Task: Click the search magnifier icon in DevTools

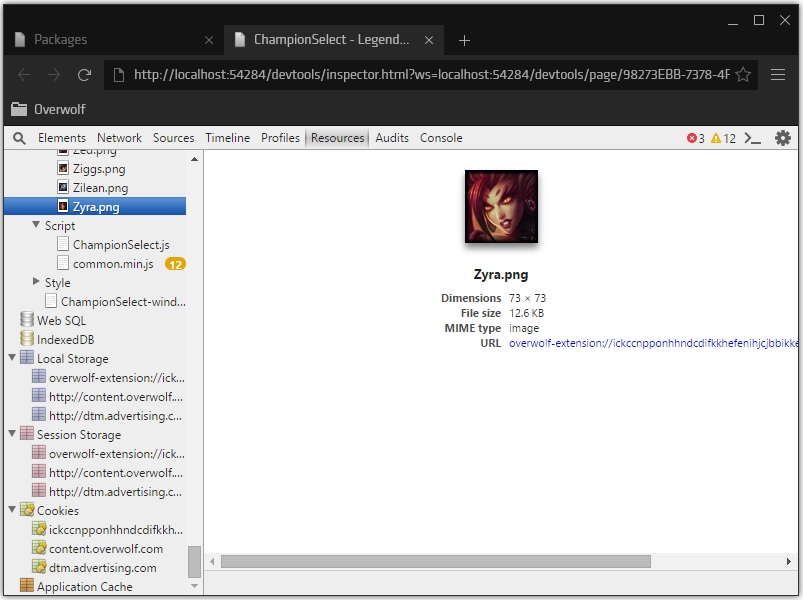Action: coord(19,138)
